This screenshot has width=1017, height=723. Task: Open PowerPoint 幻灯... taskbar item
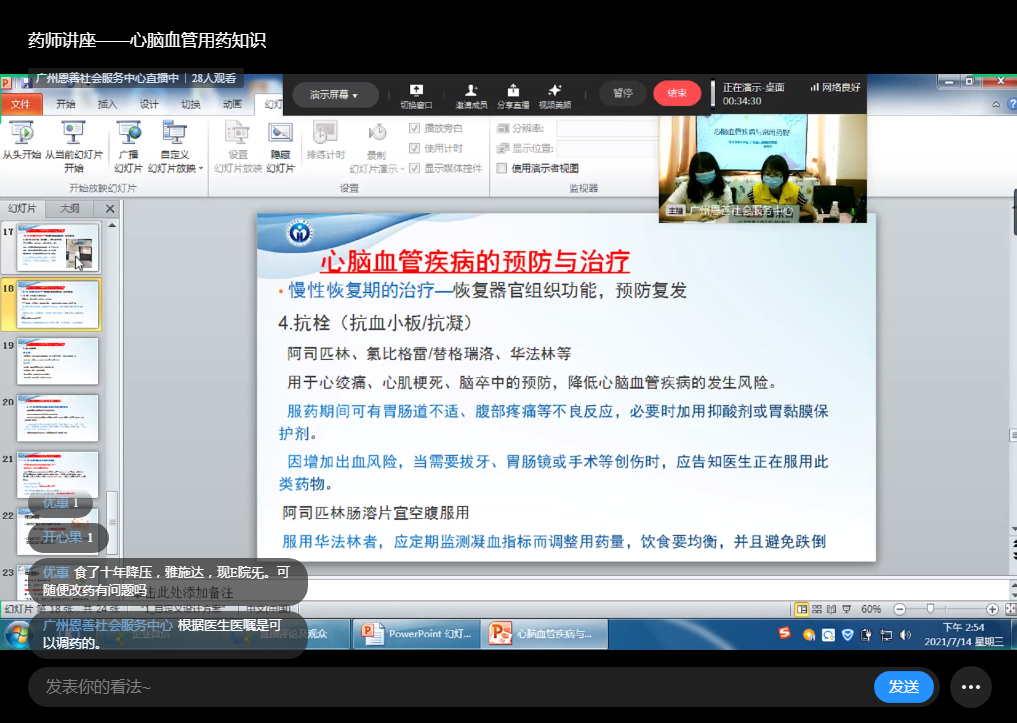tap(417, 634)
